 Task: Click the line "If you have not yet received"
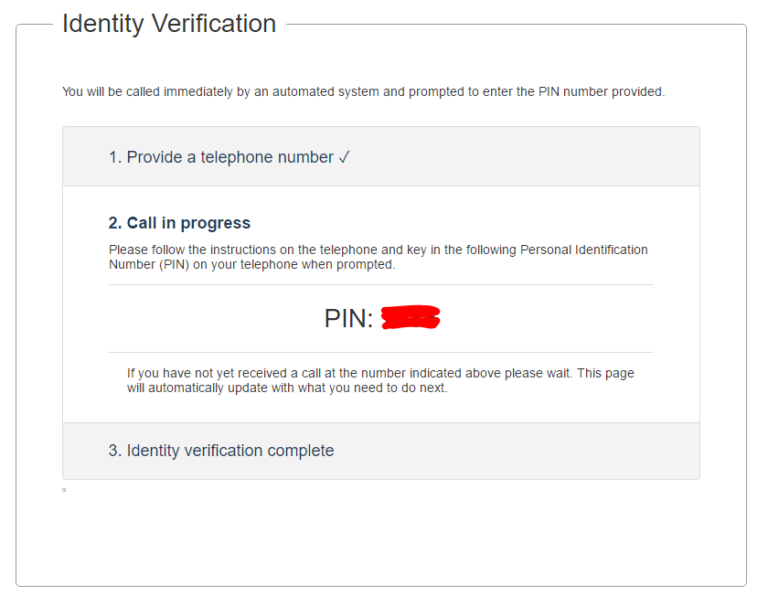click(380, 373)
